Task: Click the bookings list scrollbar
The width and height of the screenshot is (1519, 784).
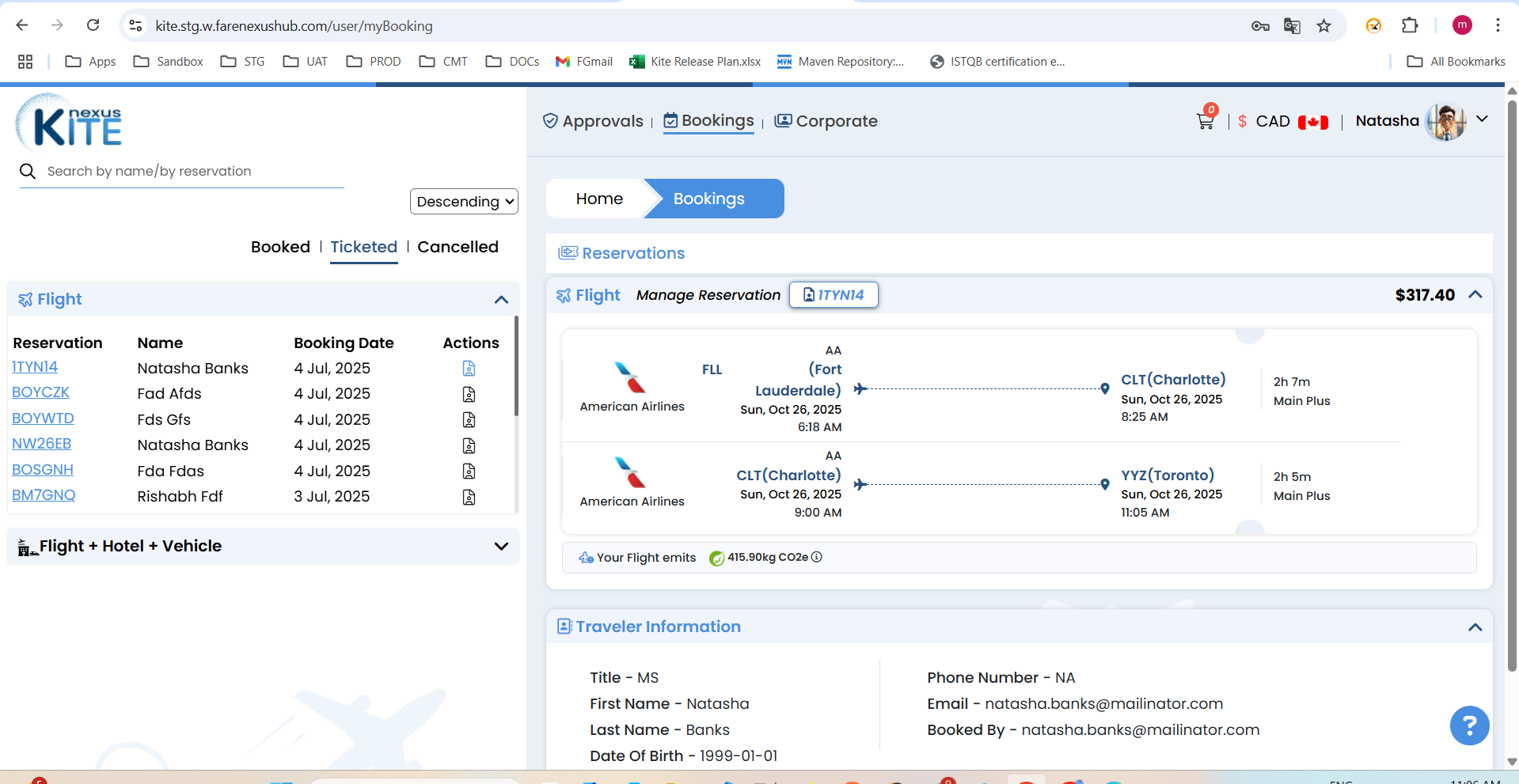Action: pyautogui.click(x=516, y=365)
